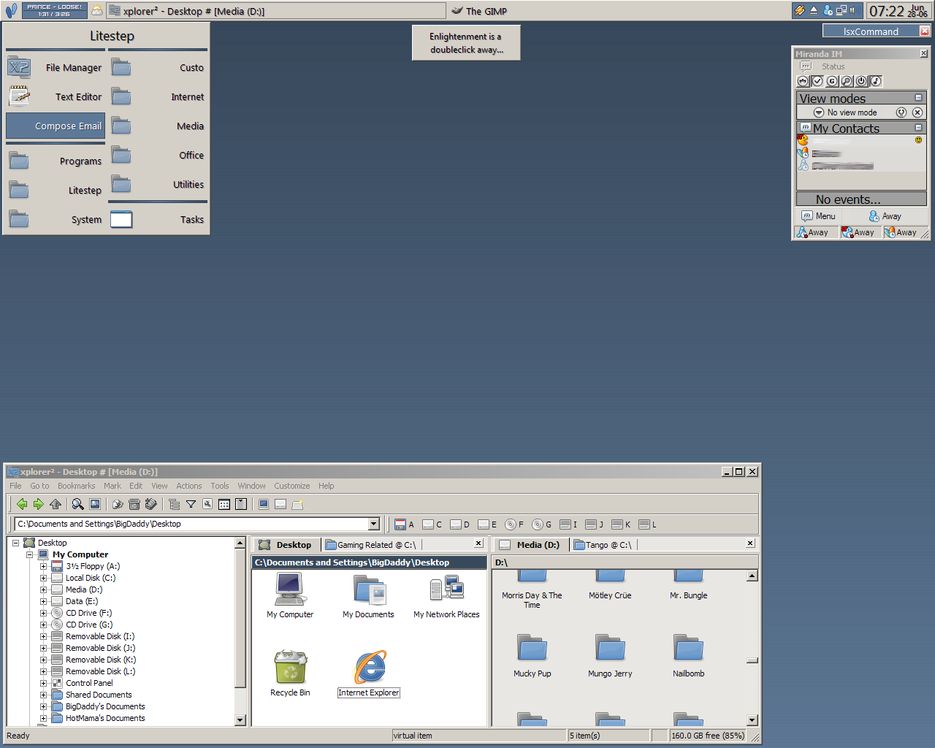This screenshot has width=935, height=748.
Task: Click the up-one-level arrow in xplorer² toolbar
Action: click(55, 505)
